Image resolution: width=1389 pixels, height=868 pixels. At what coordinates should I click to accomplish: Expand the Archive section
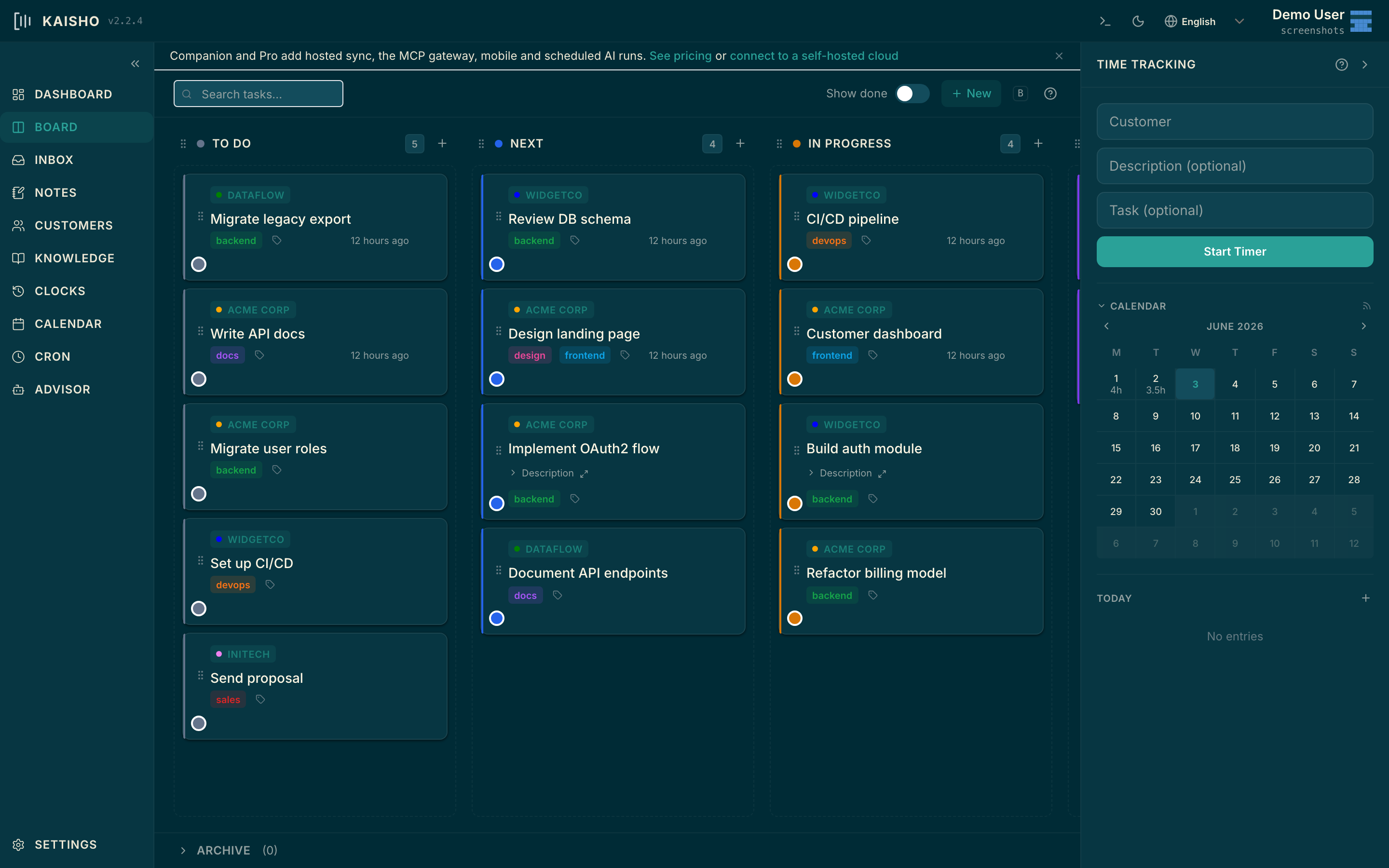(229, 850)
